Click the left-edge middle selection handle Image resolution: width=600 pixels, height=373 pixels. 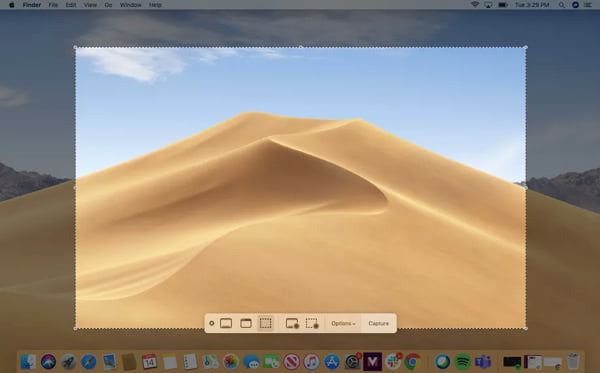(x=75, y=188)
